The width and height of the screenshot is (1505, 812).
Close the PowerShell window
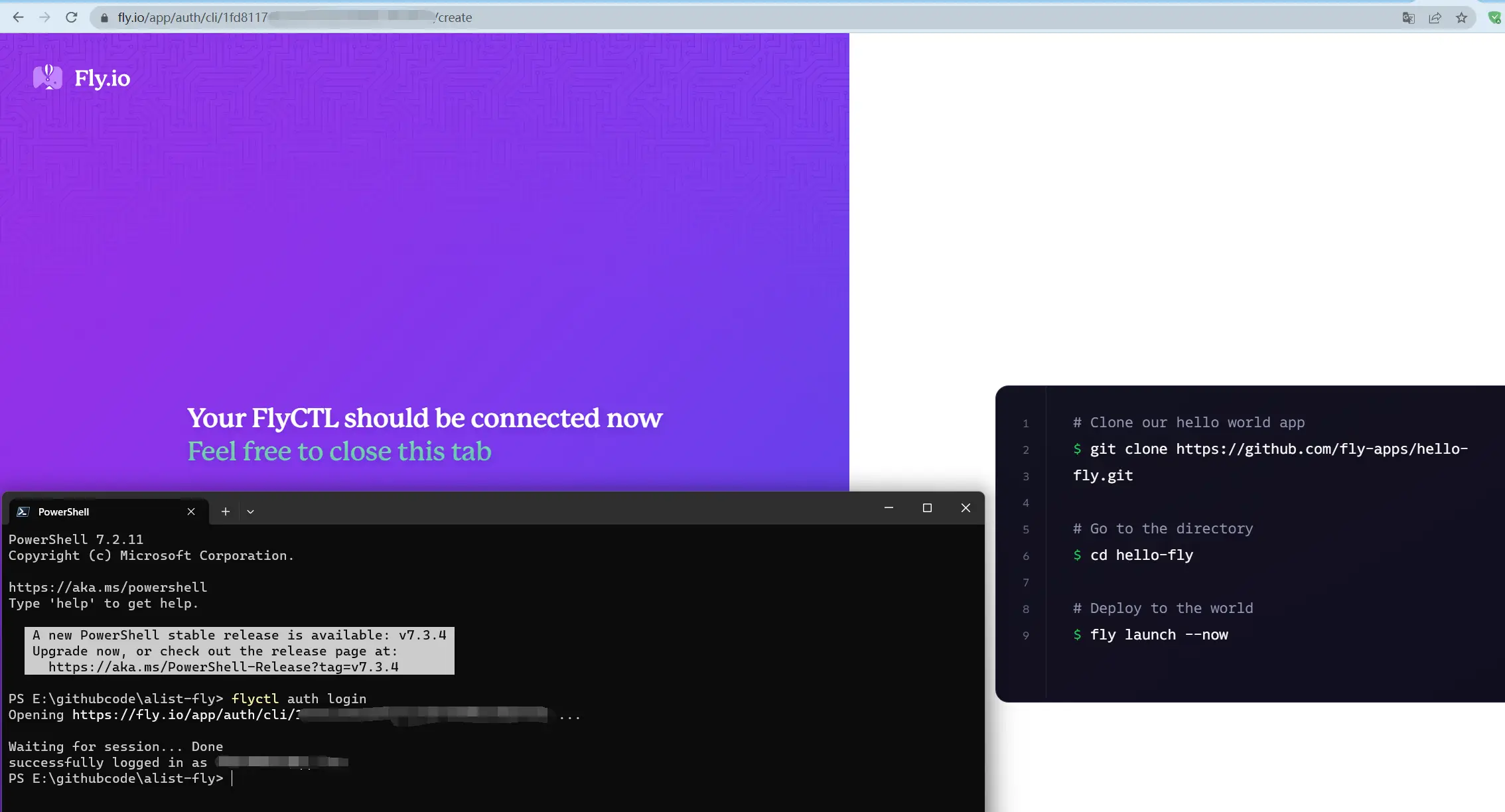pyautogui.click(x=966, y=507)
